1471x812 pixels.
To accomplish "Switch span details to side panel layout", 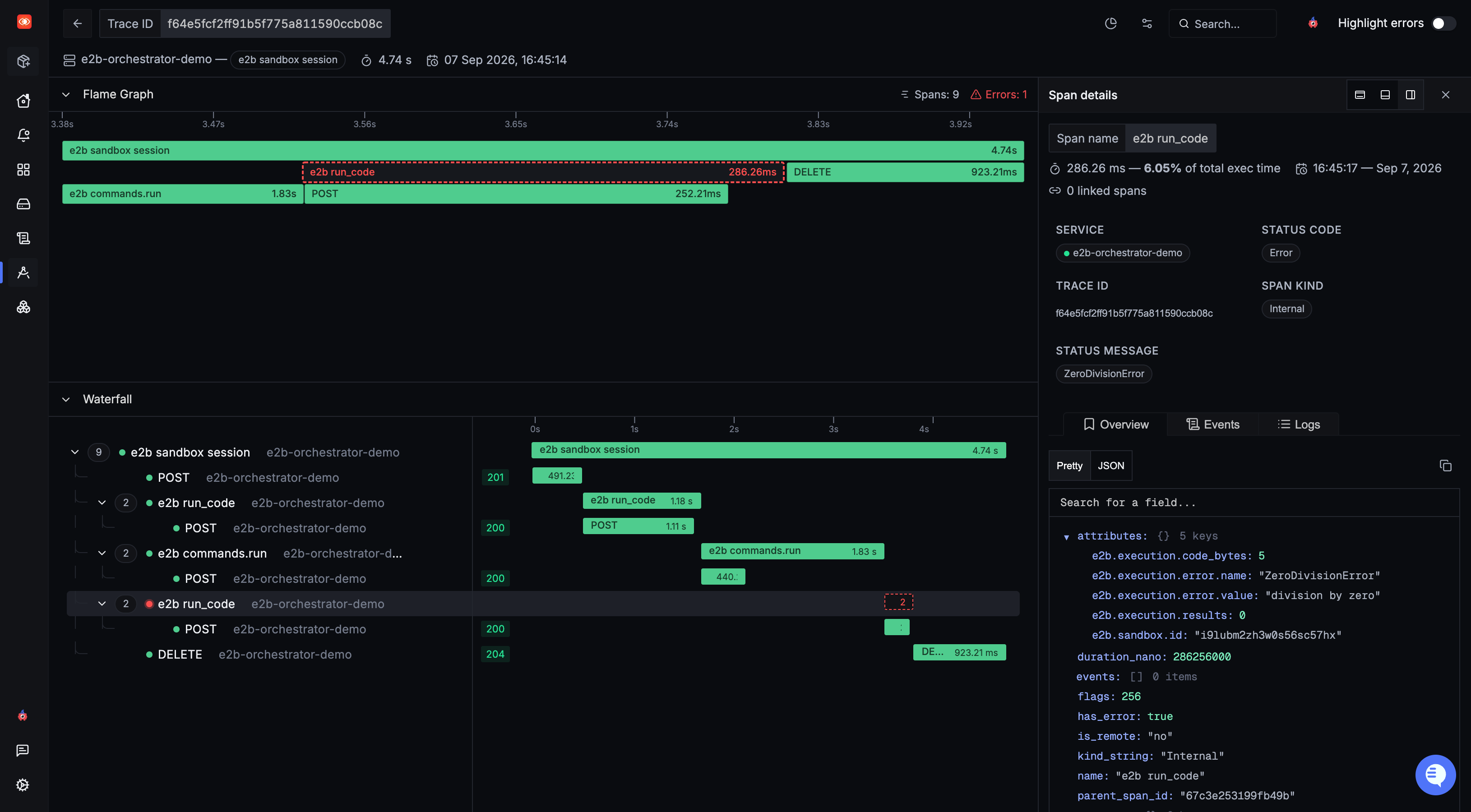I will coord(1410,95).
